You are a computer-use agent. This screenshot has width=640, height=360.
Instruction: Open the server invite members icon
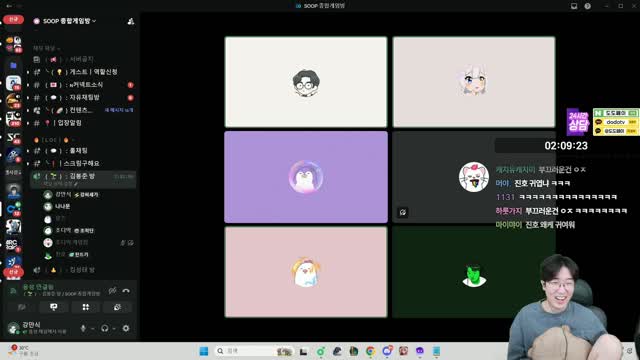(x=131, y=21)
